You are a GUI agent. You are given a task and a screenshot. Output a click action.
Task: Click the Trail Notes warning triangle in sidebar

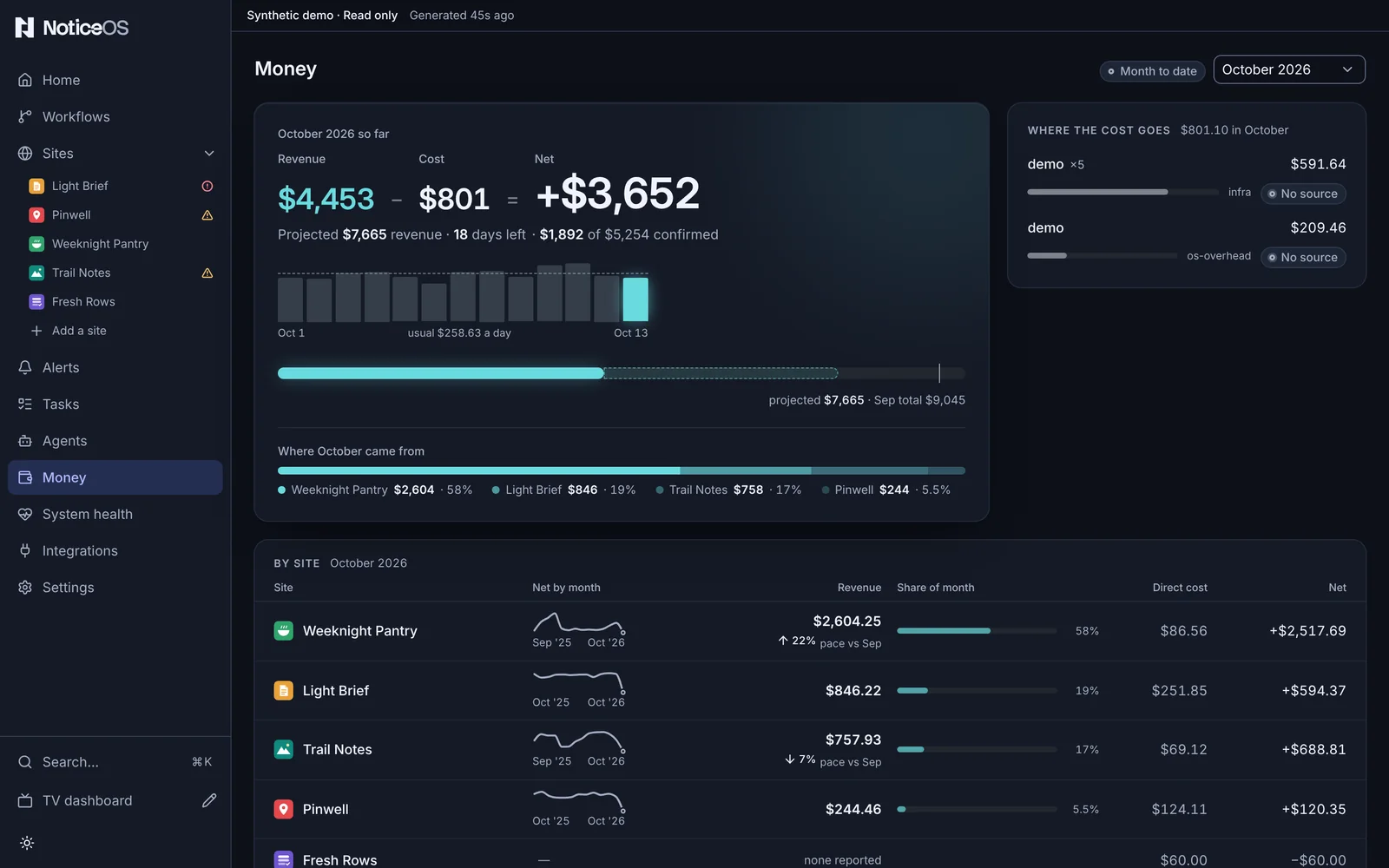click(207, 273)
